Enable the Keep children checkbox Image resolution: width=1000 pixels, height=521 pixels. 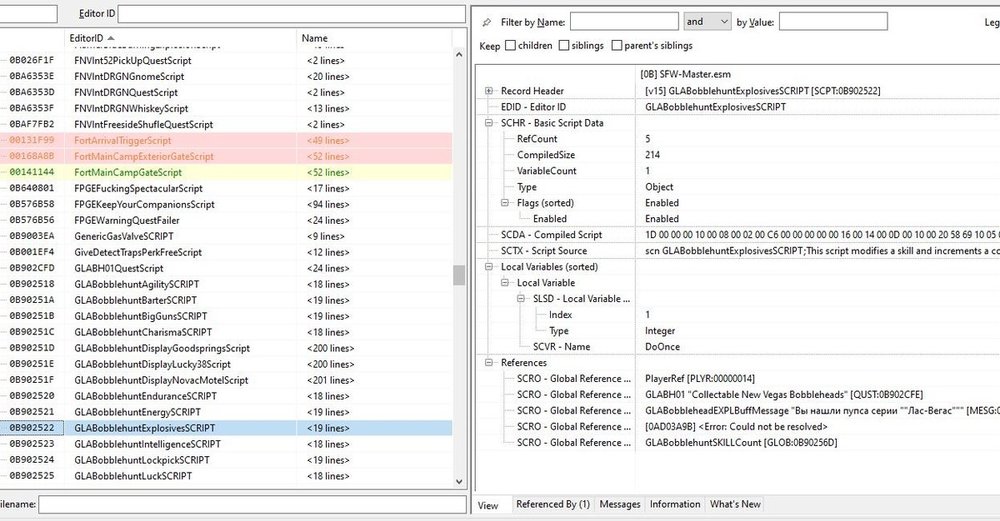coord(510,45)
